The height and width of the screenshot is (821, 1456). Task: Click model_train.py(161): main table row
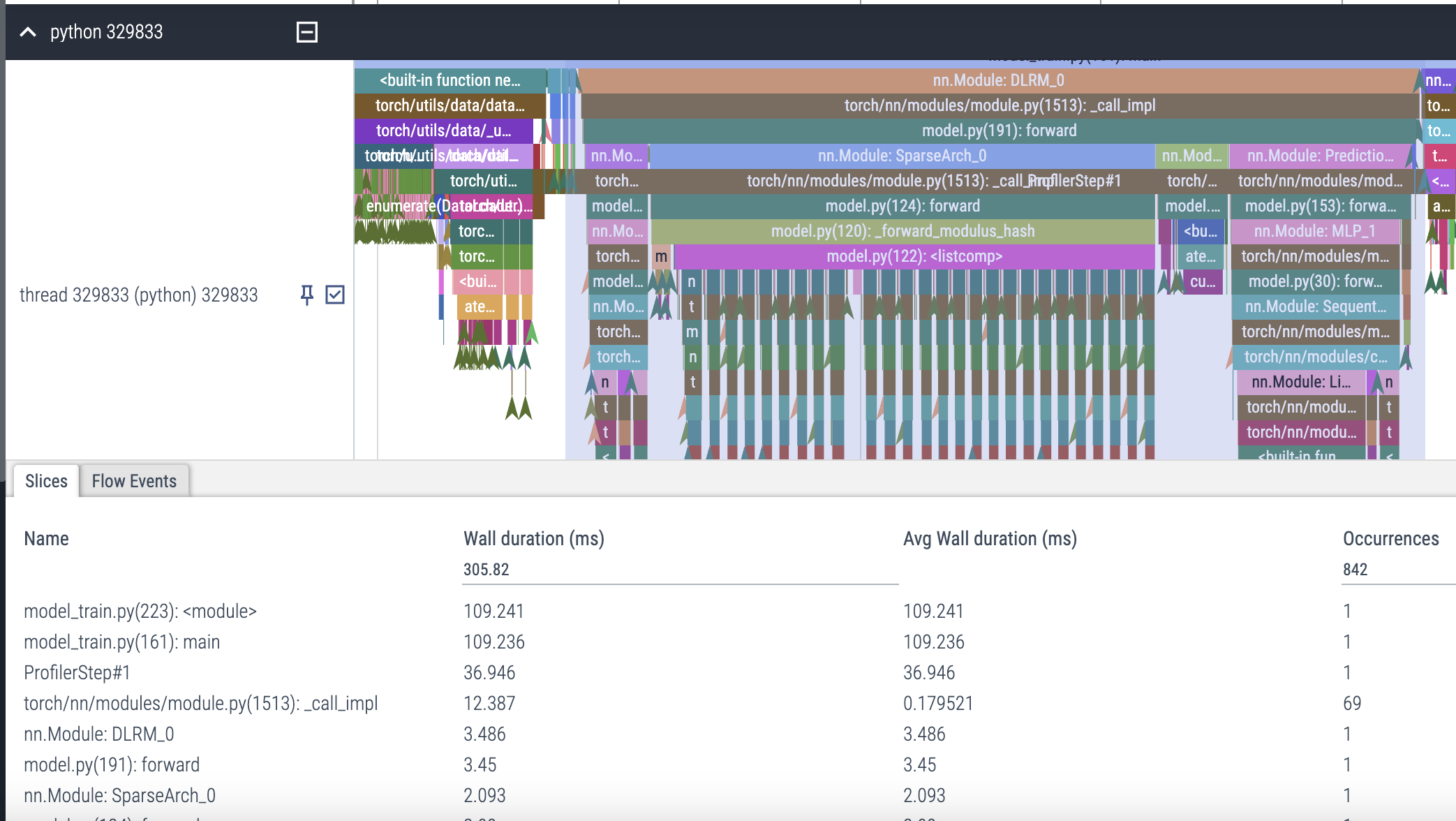pos(121,642)
